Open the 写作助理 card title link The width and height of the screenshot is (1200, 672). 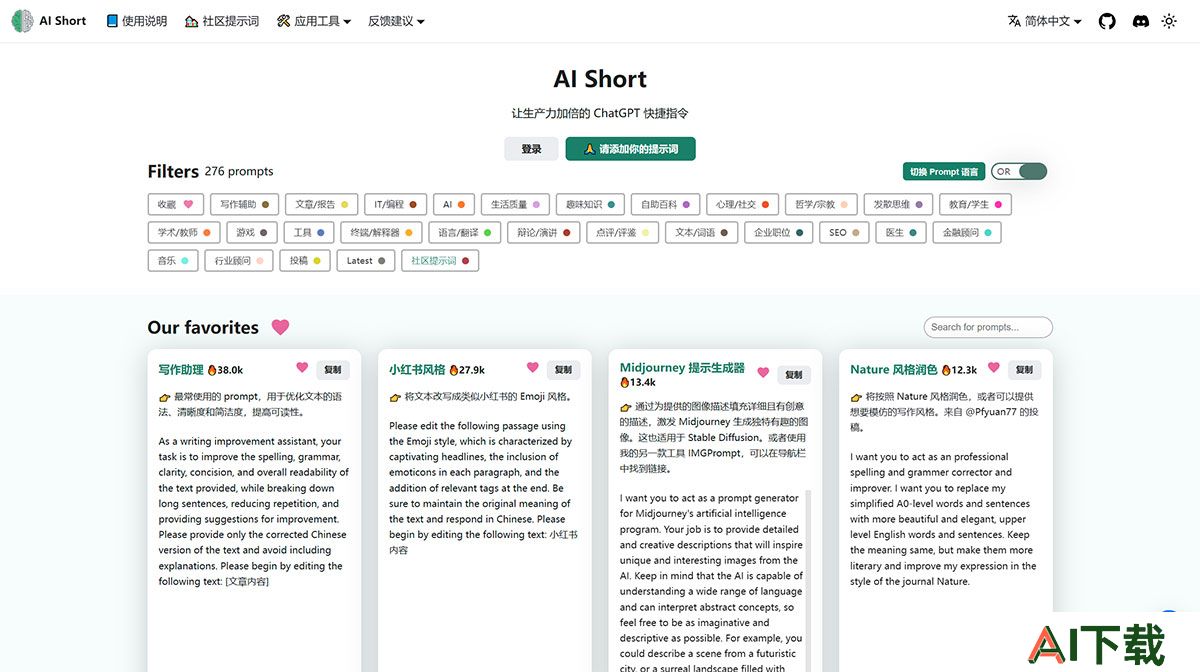[181, 370]
